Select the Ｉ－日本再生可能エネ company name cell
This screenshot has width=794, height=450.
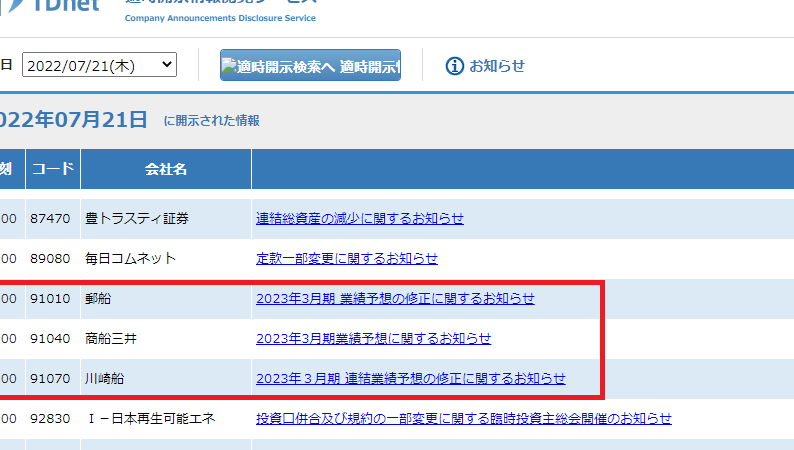[150, 418]
